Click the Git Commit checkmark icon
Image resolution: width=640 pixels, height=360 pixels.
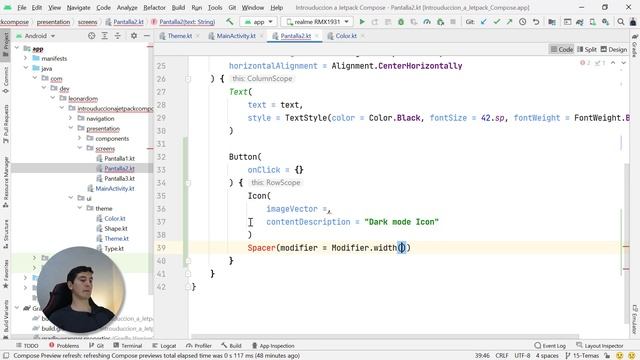[x=497, y=22]
